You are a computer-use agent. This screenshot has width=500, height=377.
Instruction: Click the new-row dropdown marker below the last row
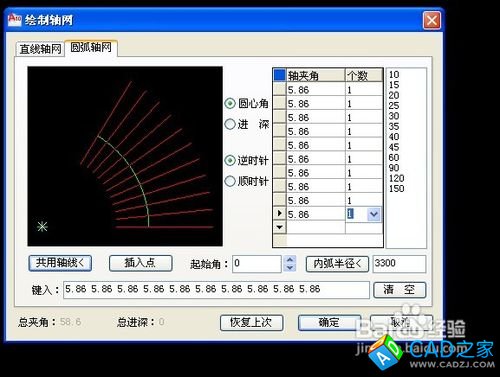tap(280, 227)
